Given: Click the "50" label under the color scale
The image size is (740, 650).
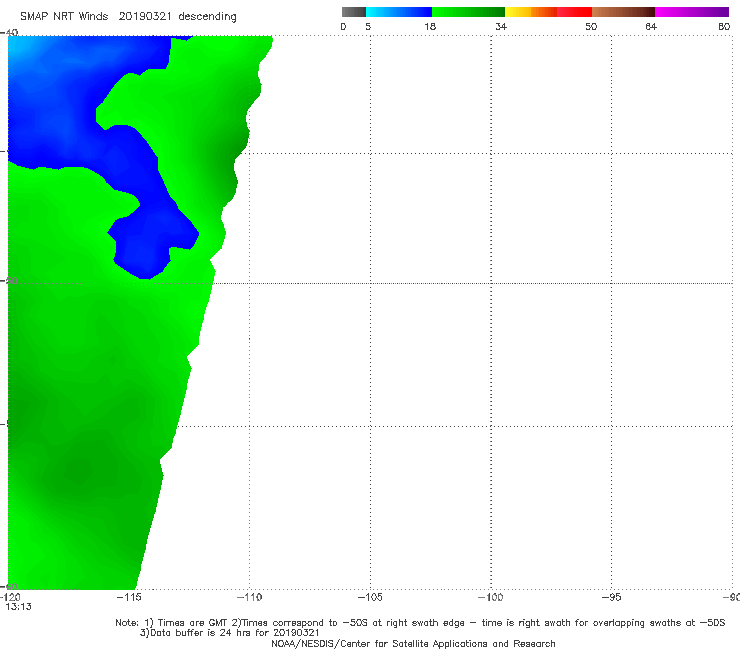Looking at the screenshot, I should [591, 27].
